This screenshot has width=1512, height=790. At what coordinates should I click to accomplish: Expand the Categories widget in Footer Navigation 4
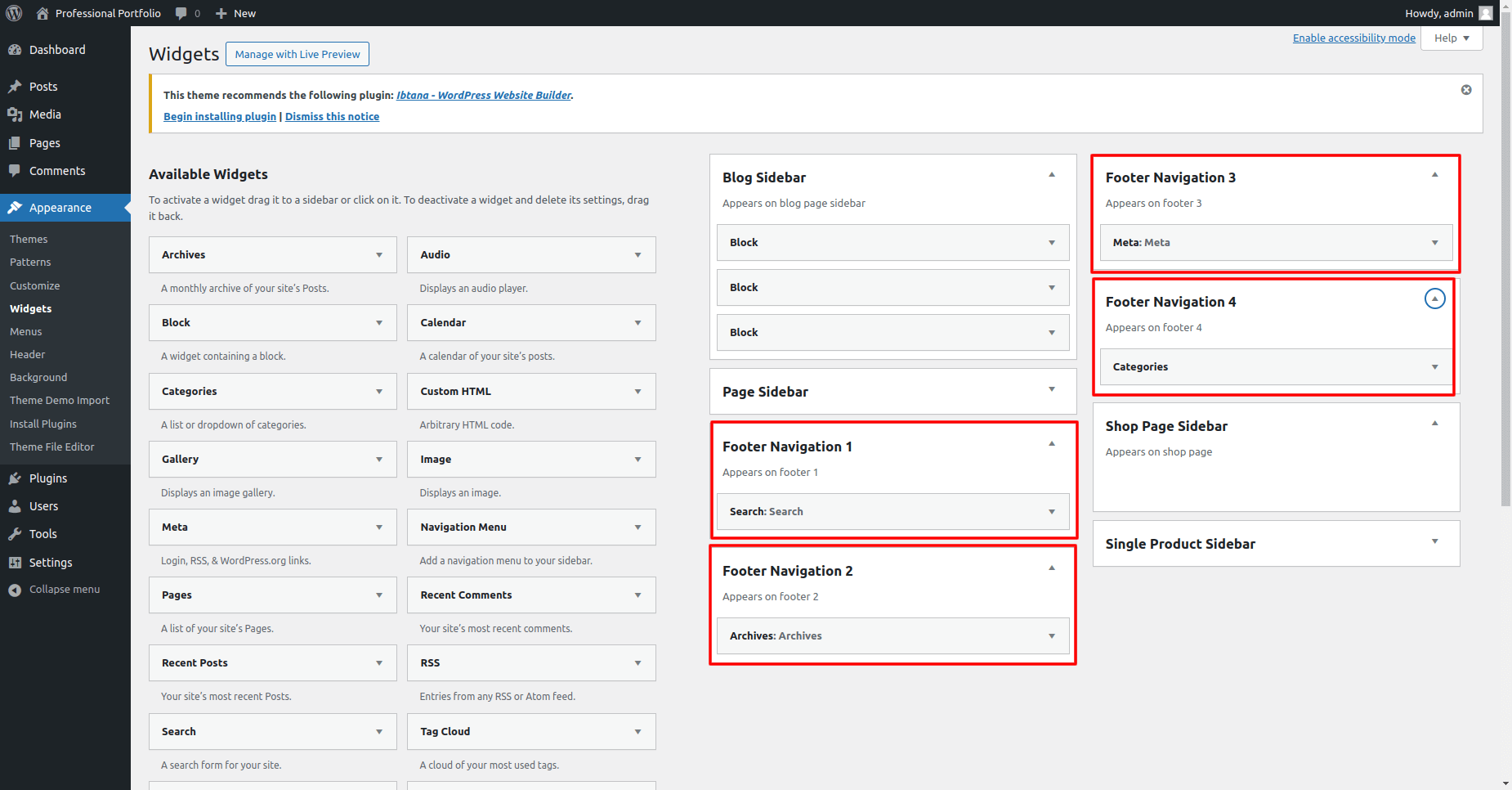coord(1434,367)
